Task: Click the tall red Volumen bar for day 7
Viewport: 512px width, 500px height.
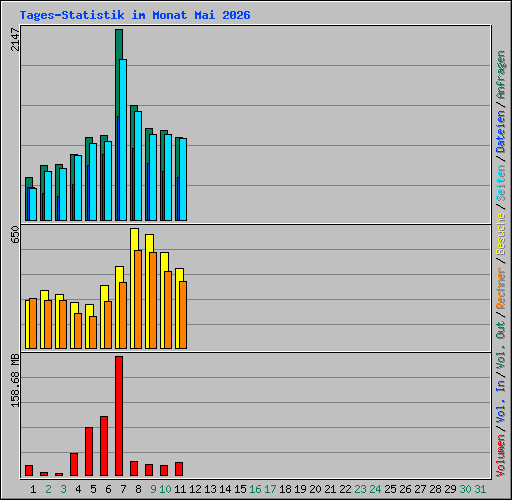Action: (x=119, y=416)
